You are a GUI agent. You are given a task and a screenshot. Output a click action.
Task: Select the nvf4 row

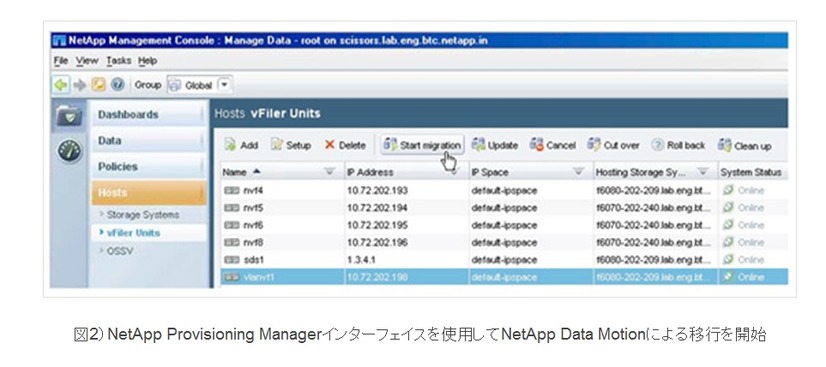[x=504, y=190]
